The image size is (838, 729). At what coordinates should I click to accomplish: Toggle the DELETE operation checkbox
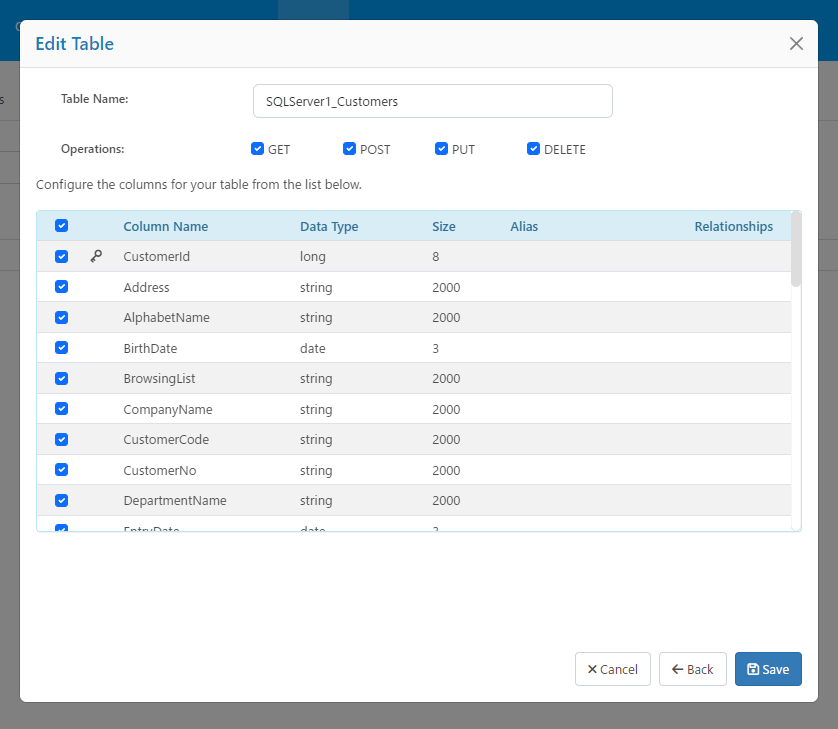533,149
